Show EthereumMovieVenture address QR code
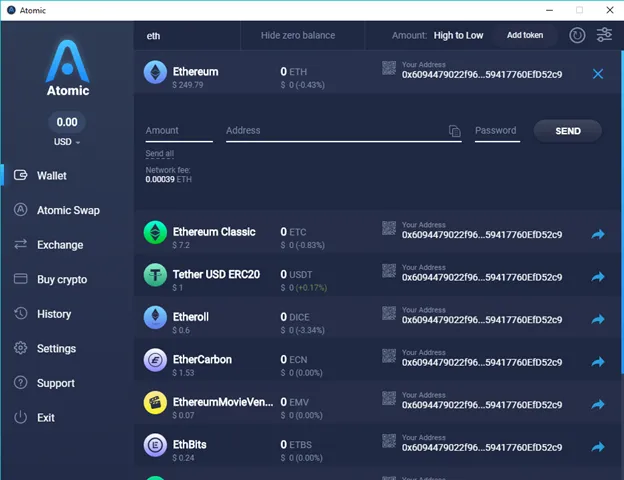 click(x=389, y=398)
